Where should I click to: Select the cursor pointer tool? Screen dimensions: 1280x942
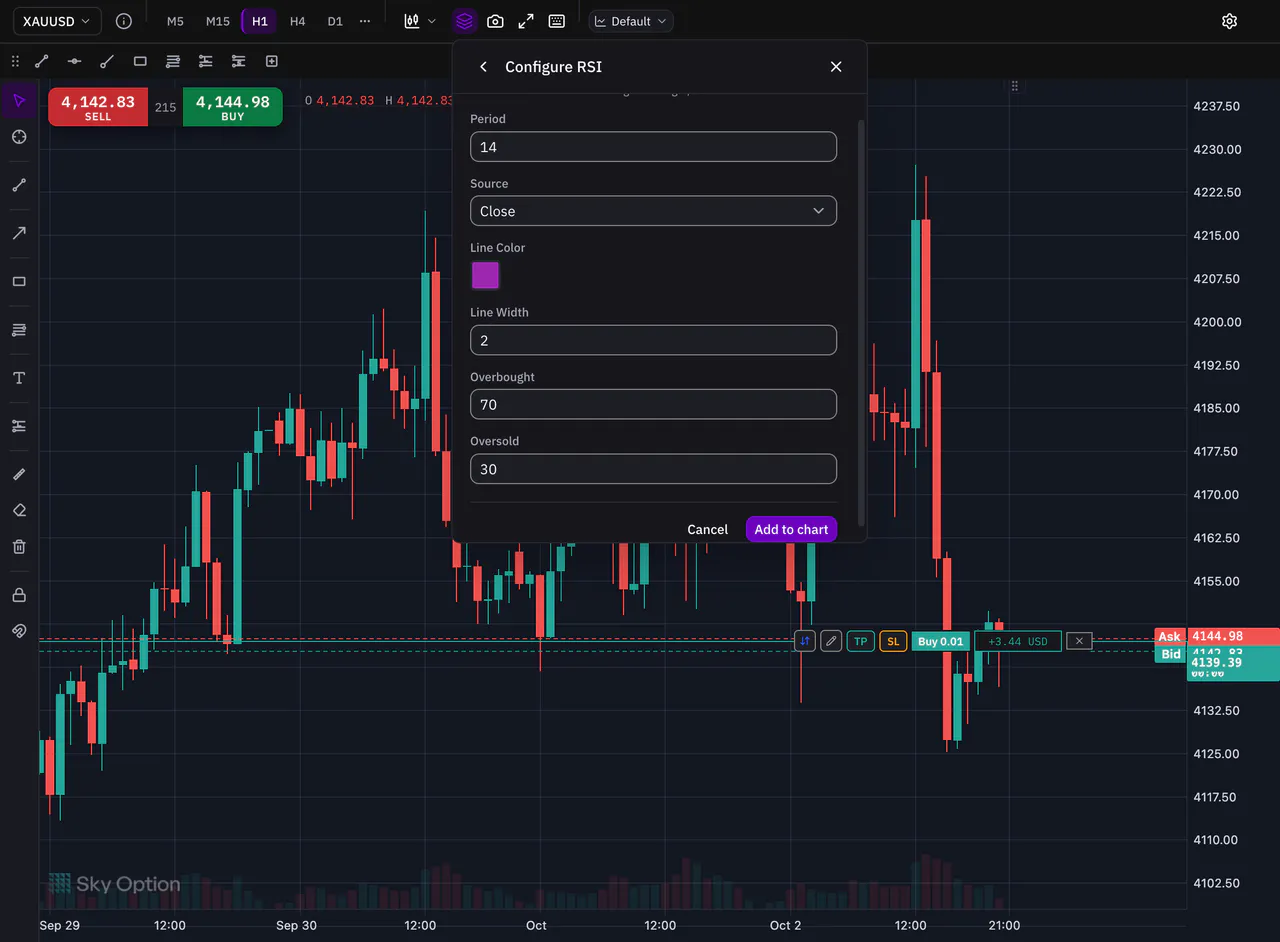point(19,100)
